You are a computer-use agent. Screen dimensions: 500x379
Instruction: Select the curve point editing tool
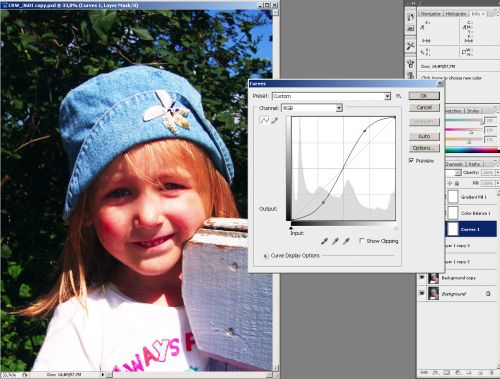point(264,120)
